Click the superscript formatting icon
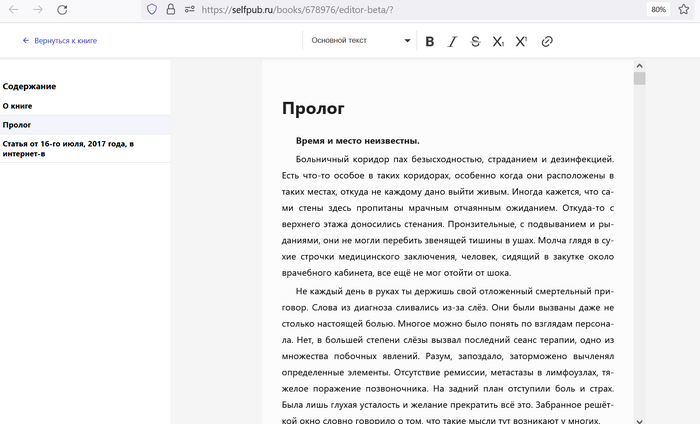Image resolution: width=700 pixels, height=424 pixels. click(521, 41)
